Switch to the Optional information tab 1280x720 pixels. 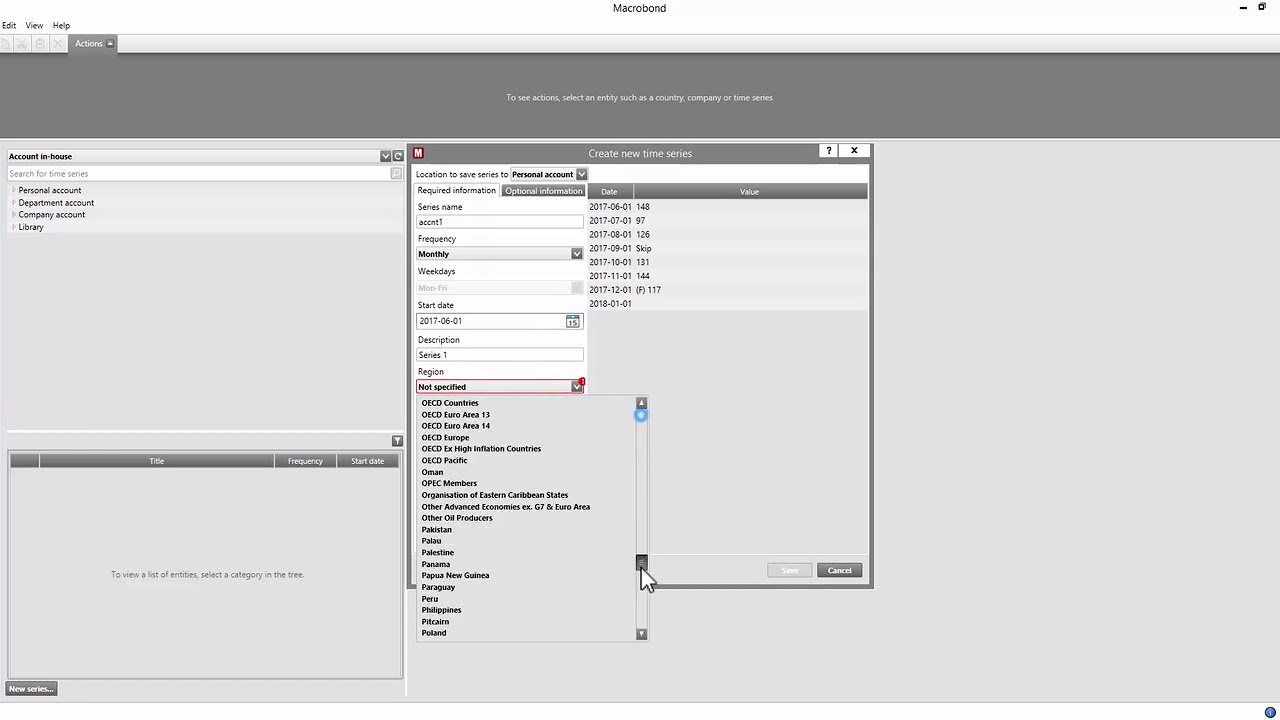point(543,191)
